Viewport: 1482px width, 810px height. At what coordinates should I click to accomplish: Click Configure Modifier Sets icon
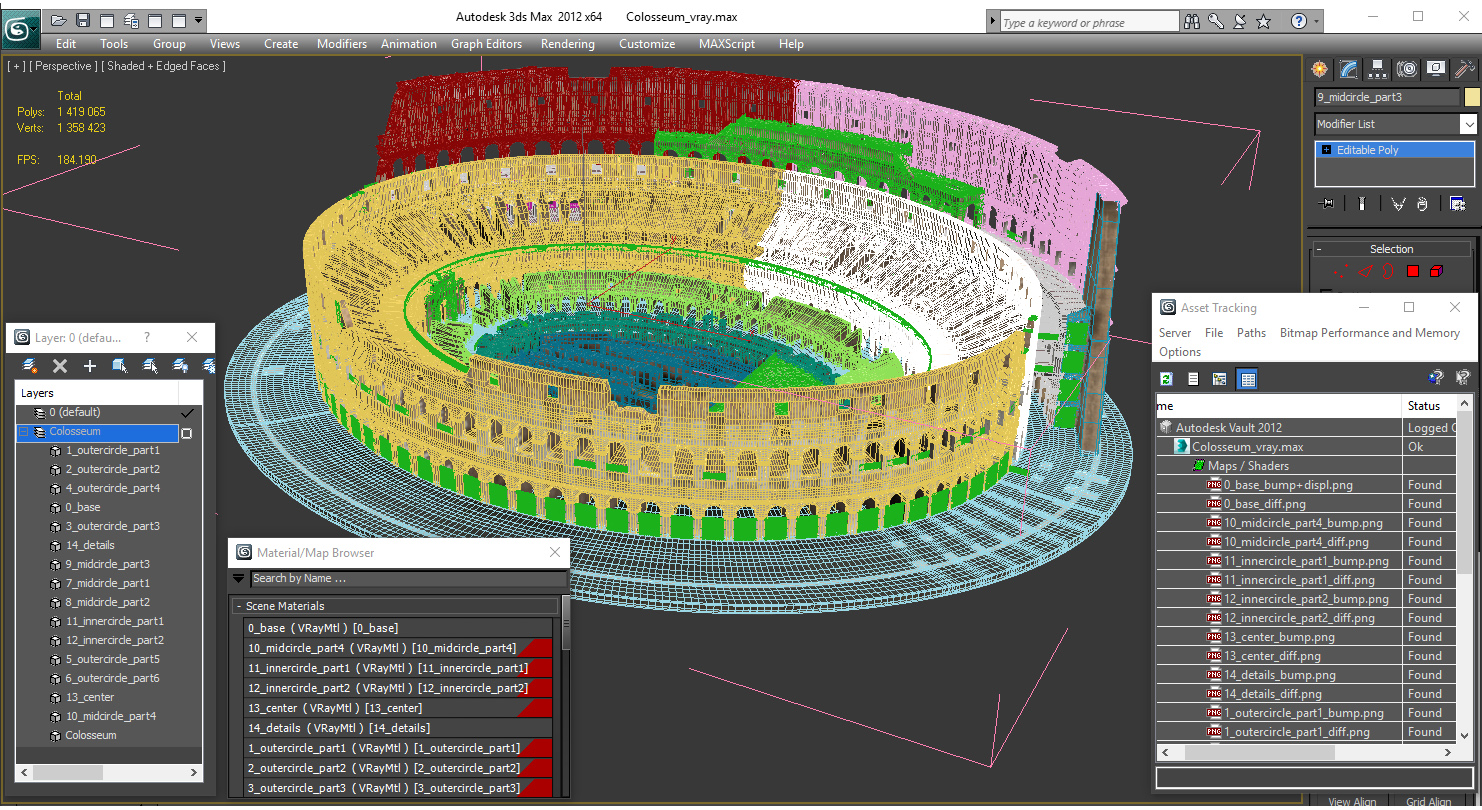click(x=1458, y=203)
